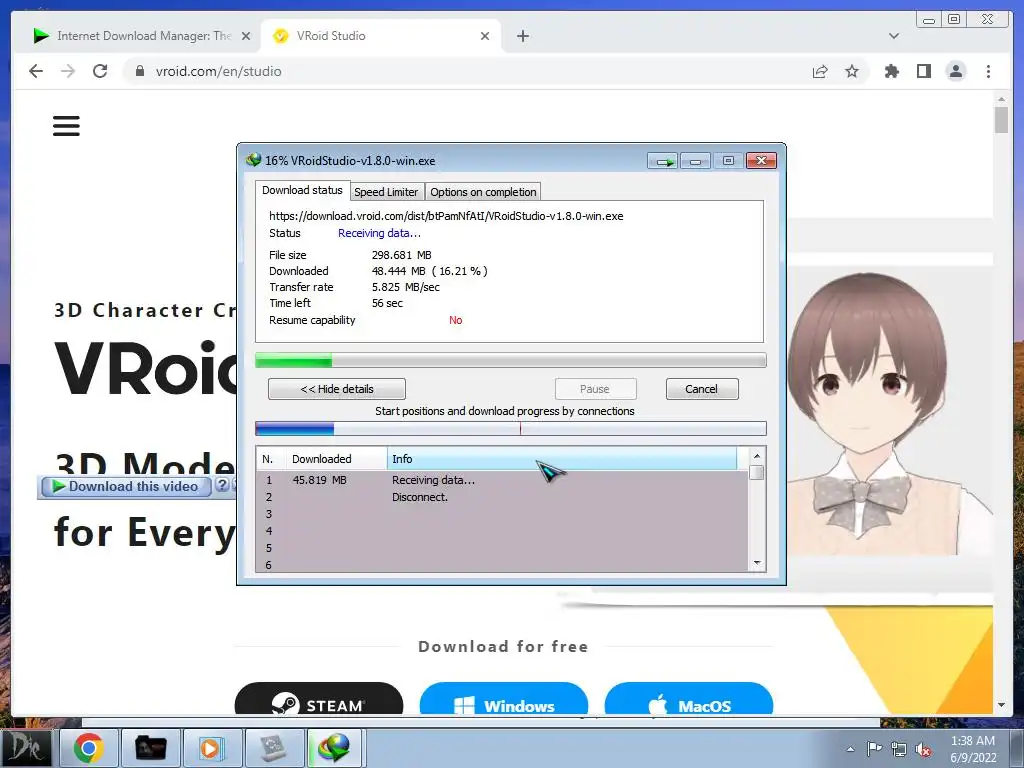This screenshot has width=1024, height=768.
Task: Click the vroid.com/en/studio address field
Action: point(218,71)
